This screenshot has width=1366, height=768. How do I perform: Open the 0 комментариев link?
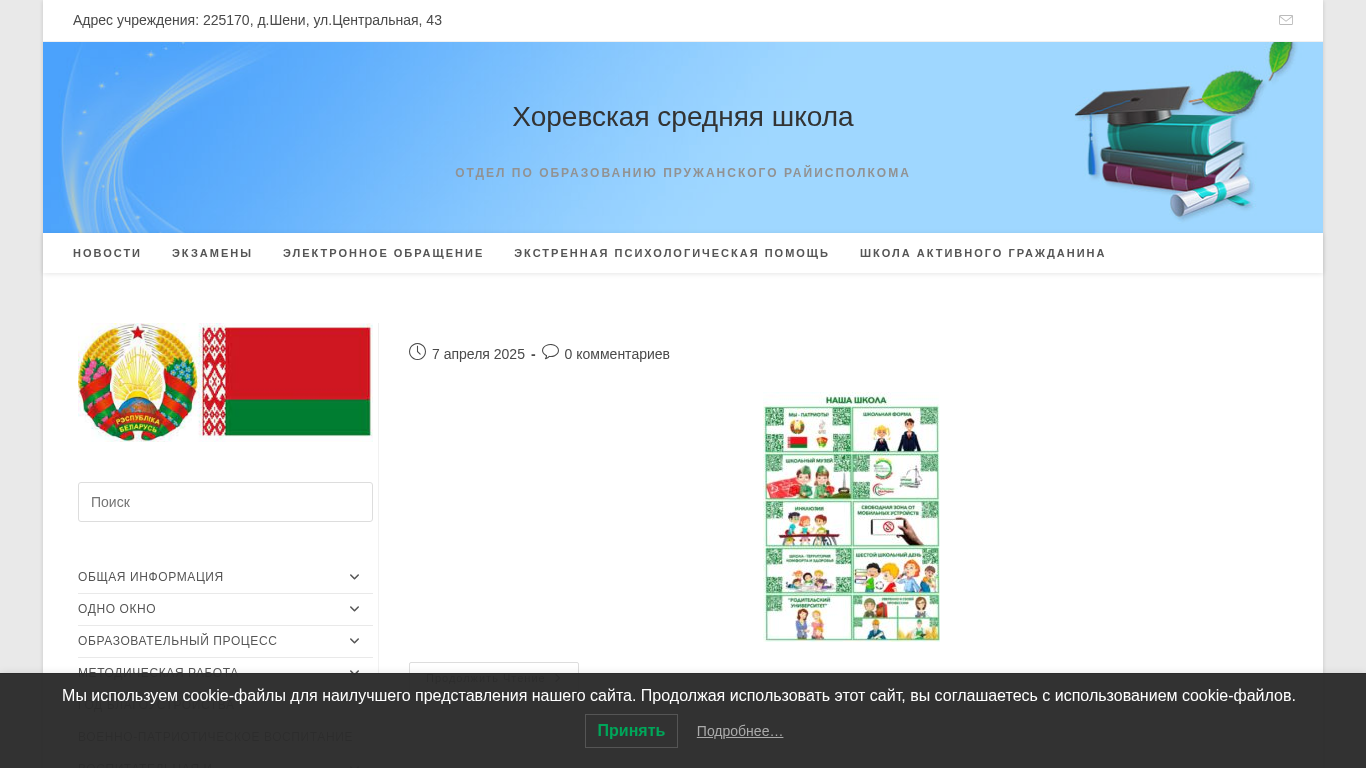[617, 354]
